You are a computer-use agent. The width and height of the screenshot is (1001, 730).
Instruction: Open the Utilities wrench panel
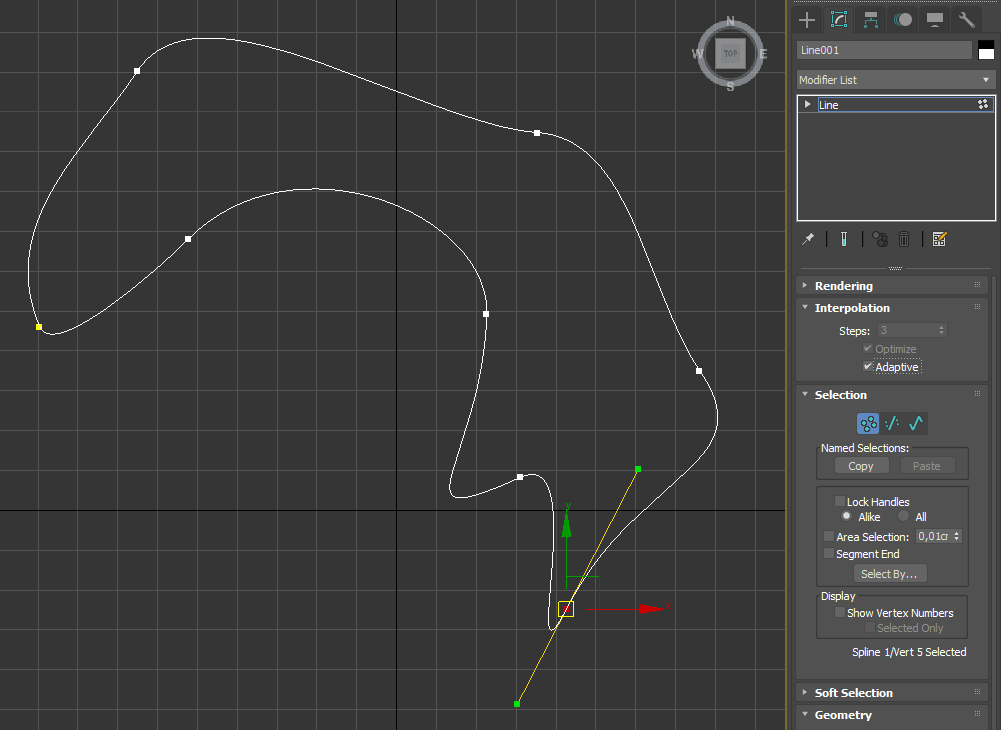967,19
